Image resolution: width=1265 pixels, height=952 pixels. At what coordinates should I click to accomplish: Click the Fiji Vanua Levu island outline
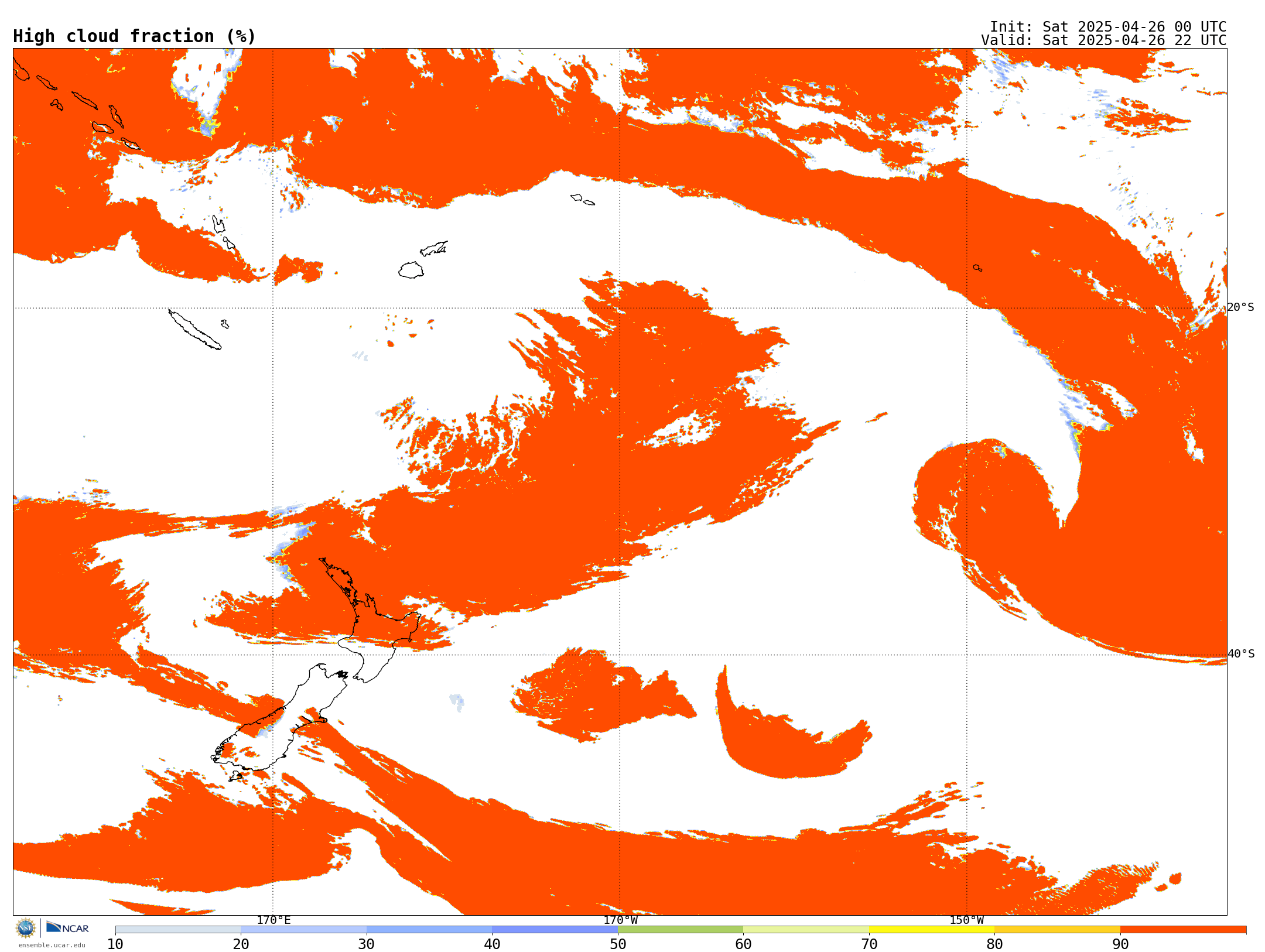434,248
